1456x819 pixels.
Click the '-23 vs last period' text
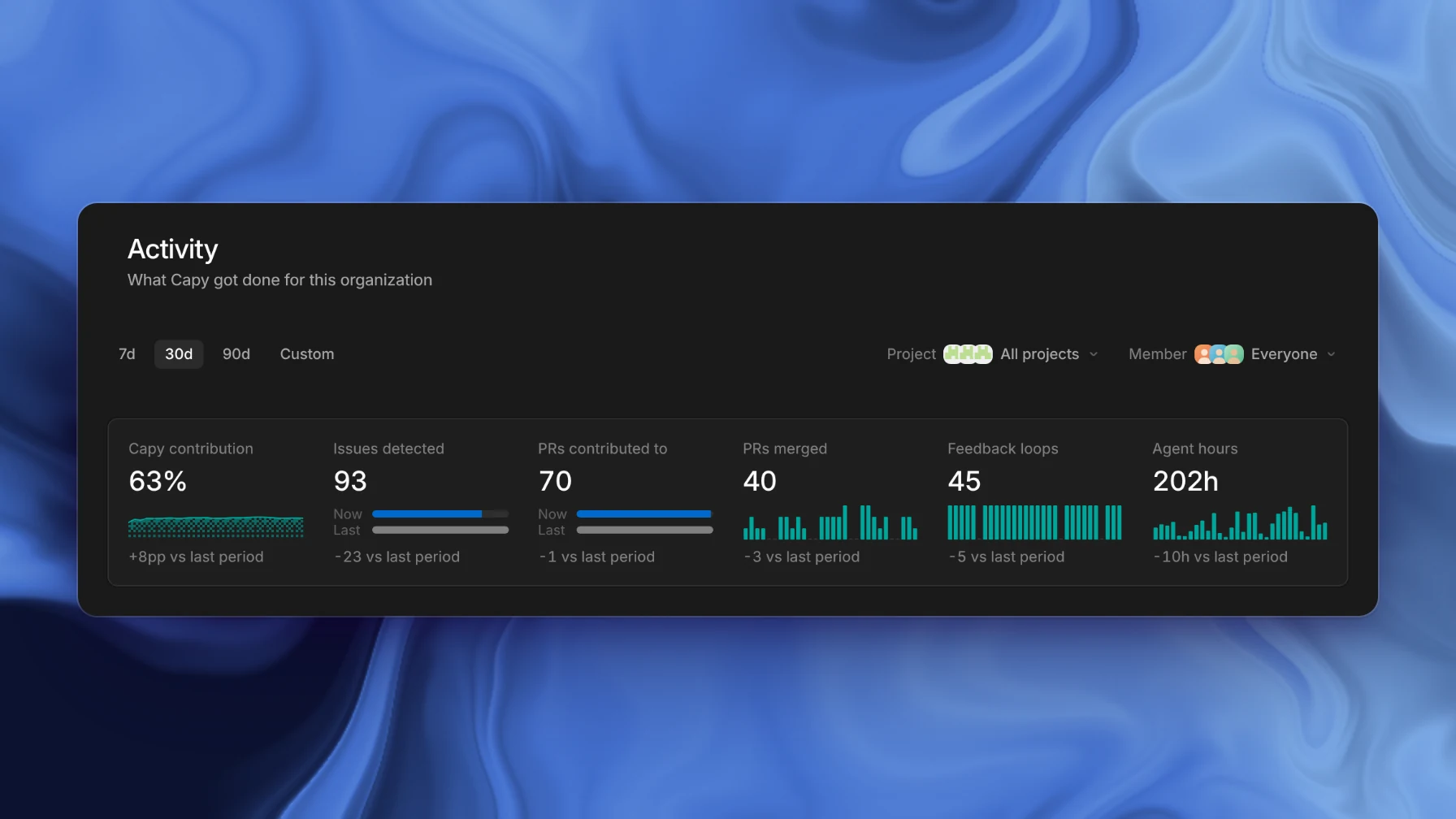(x=396, y=557)
